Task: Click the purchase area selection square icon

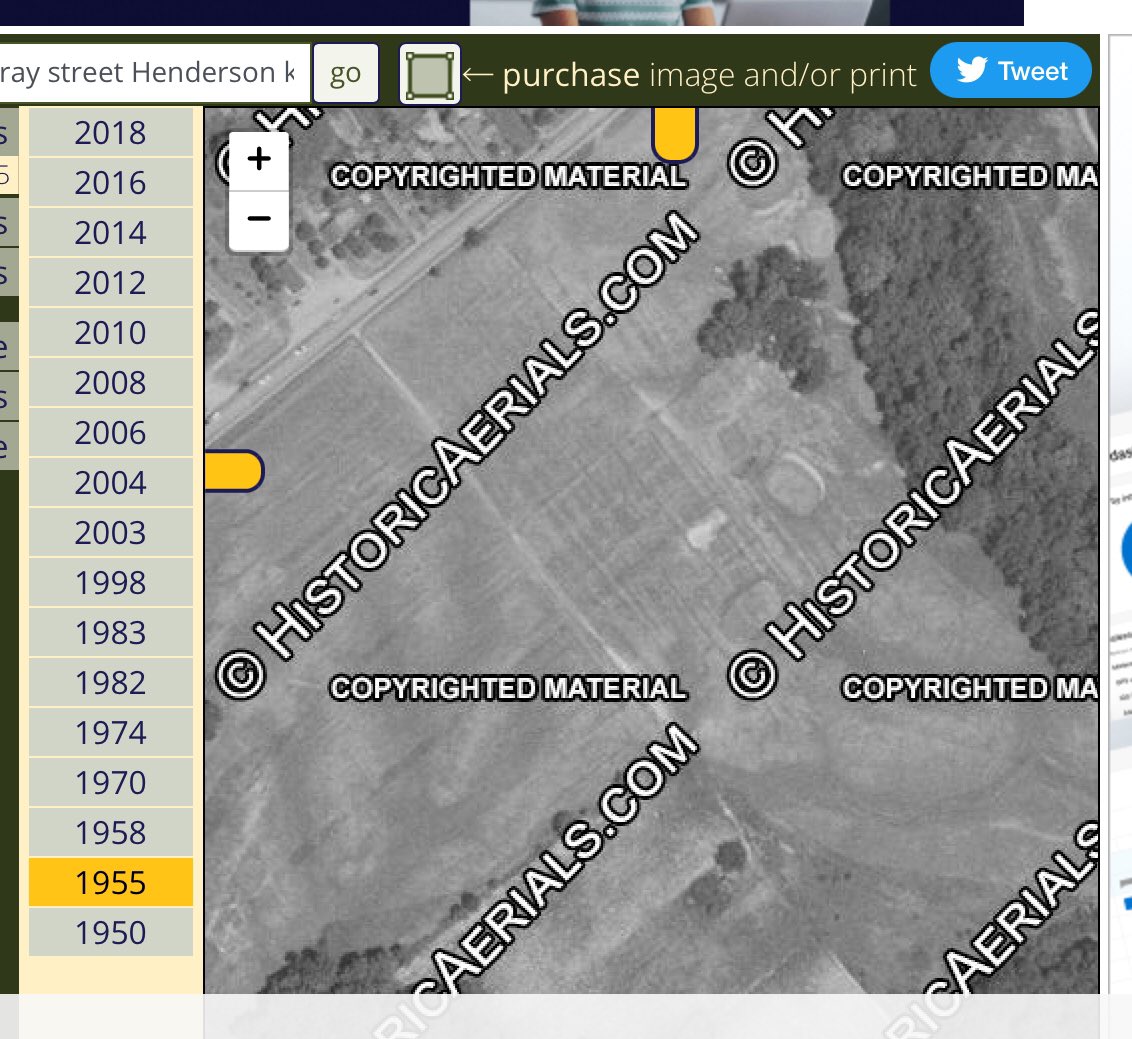Action: [430, 74]
